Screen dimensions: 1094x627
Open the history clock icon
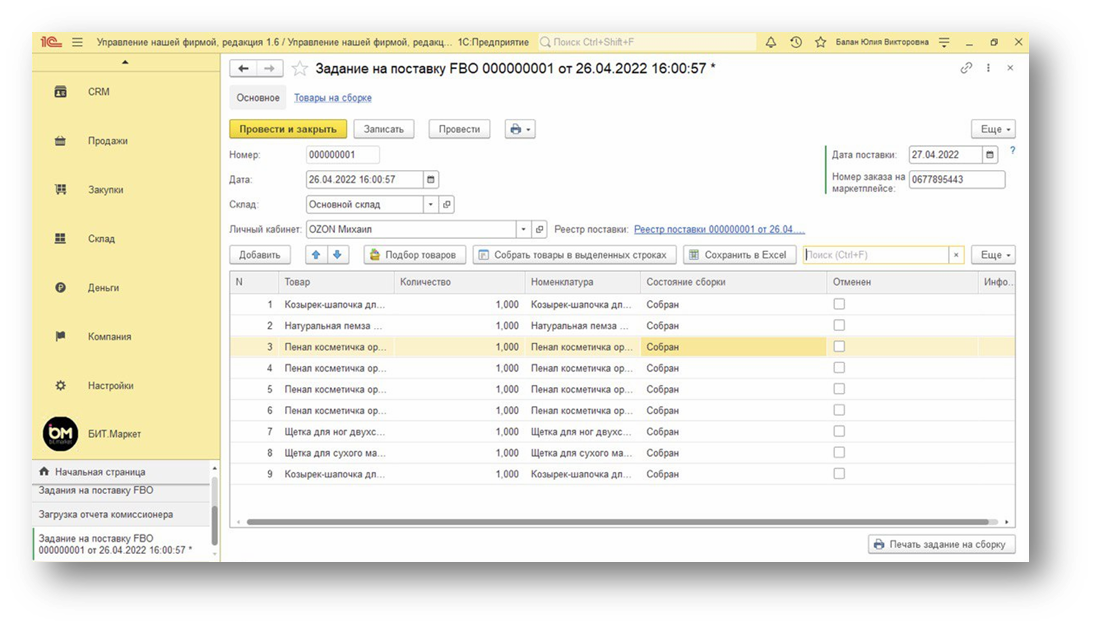796,43
